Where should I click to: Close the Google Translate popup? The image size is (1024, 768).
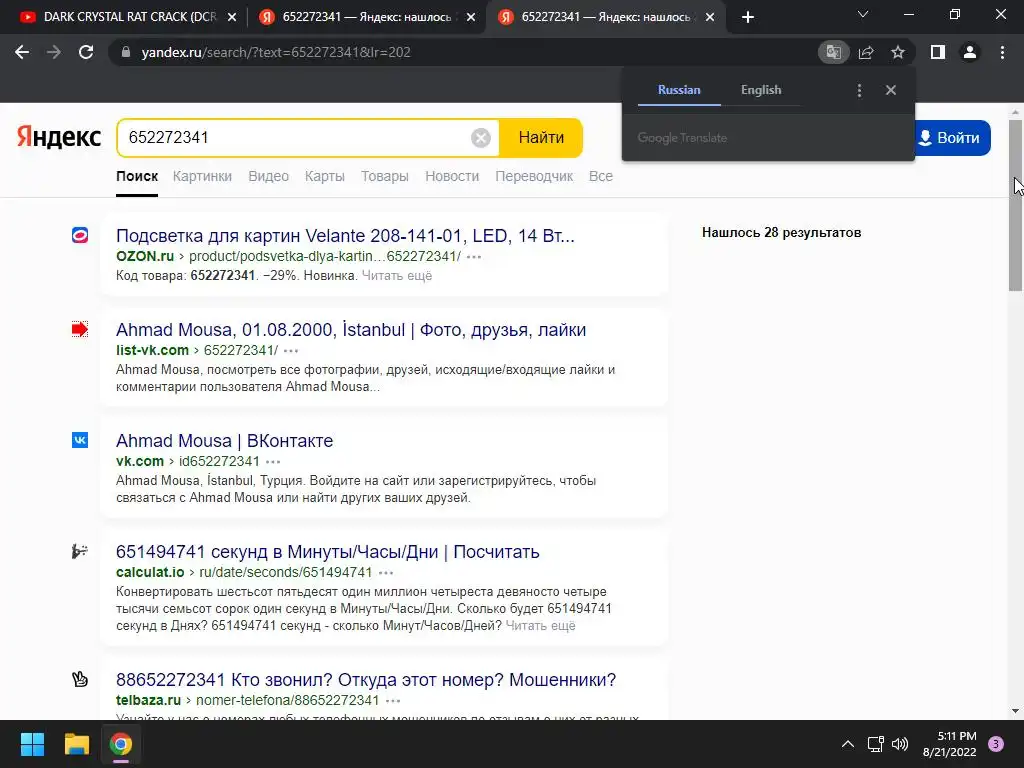click(891, 90)
